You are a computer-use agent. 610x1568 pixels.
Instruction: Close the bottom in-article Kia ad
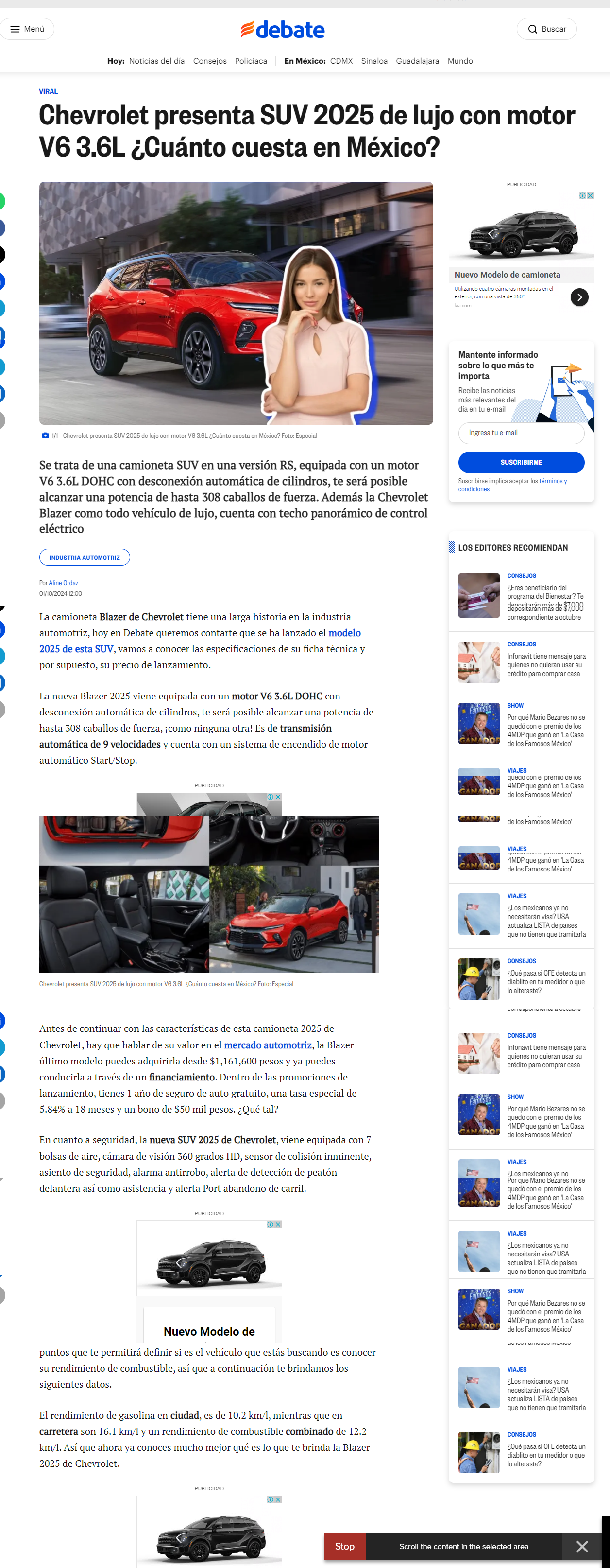coord(278,1500)
